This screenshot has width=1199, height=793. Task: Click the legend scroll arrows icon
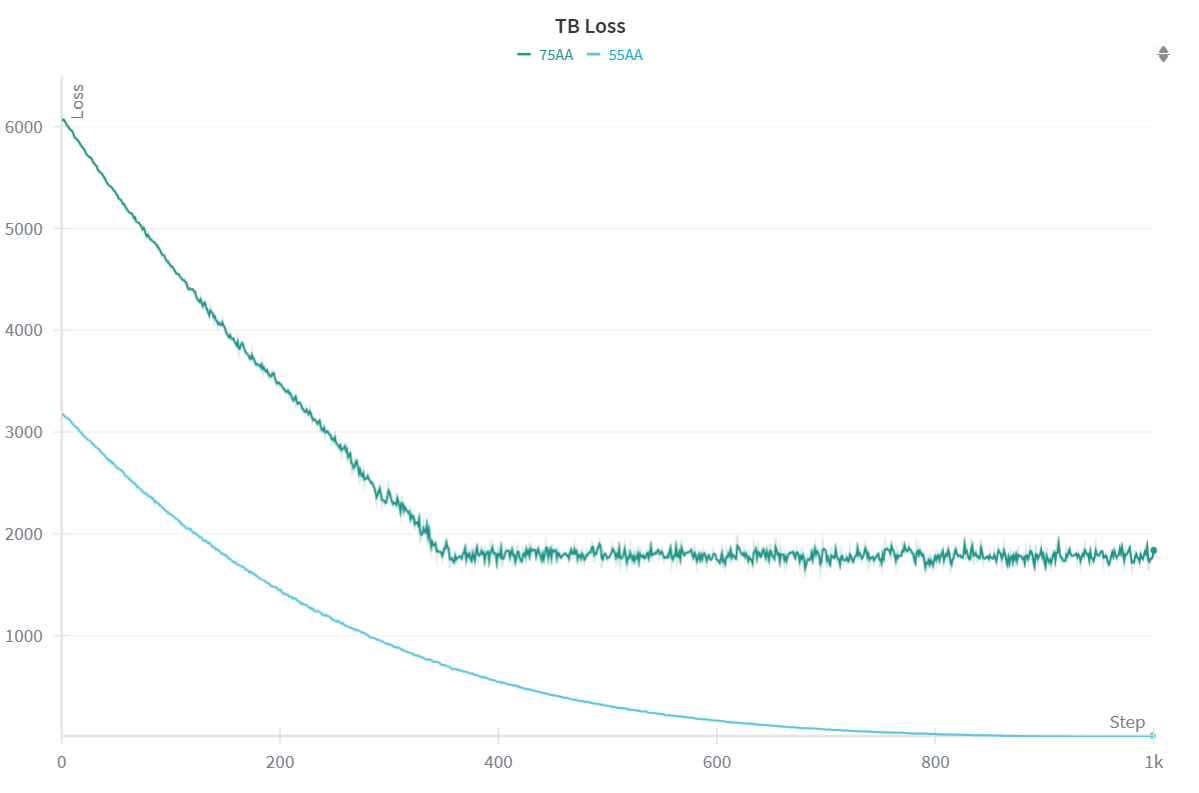point(1163,54)
